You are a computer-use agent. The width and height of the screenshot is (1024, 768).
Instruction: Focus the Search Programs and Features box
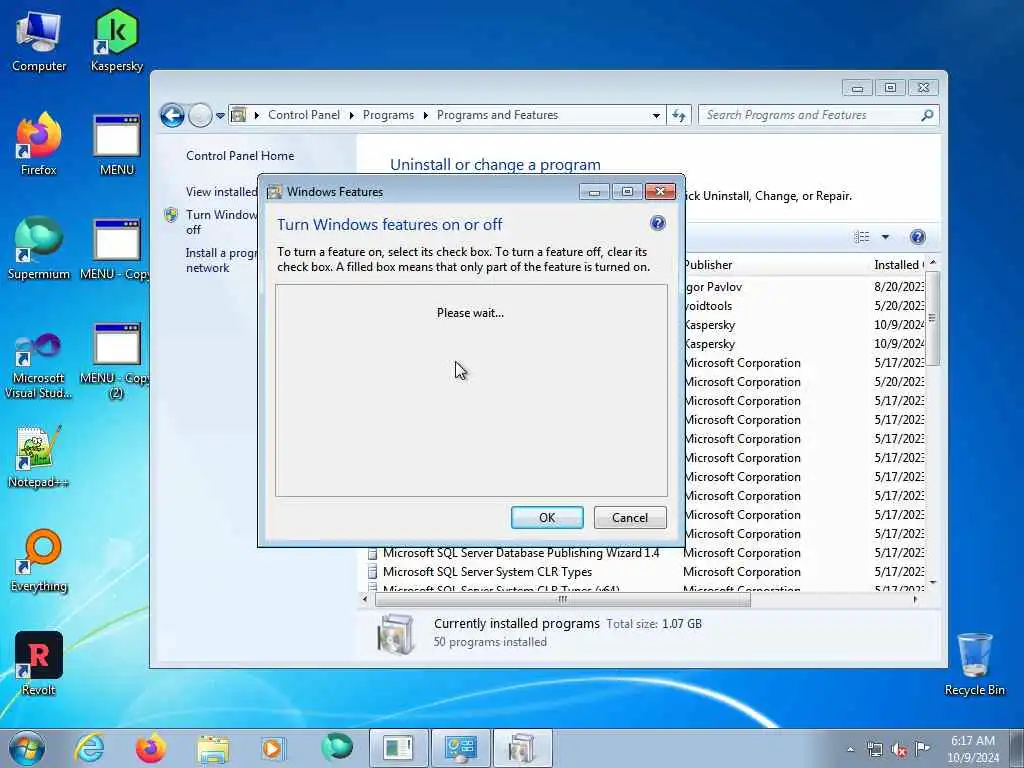pos(810,116)
